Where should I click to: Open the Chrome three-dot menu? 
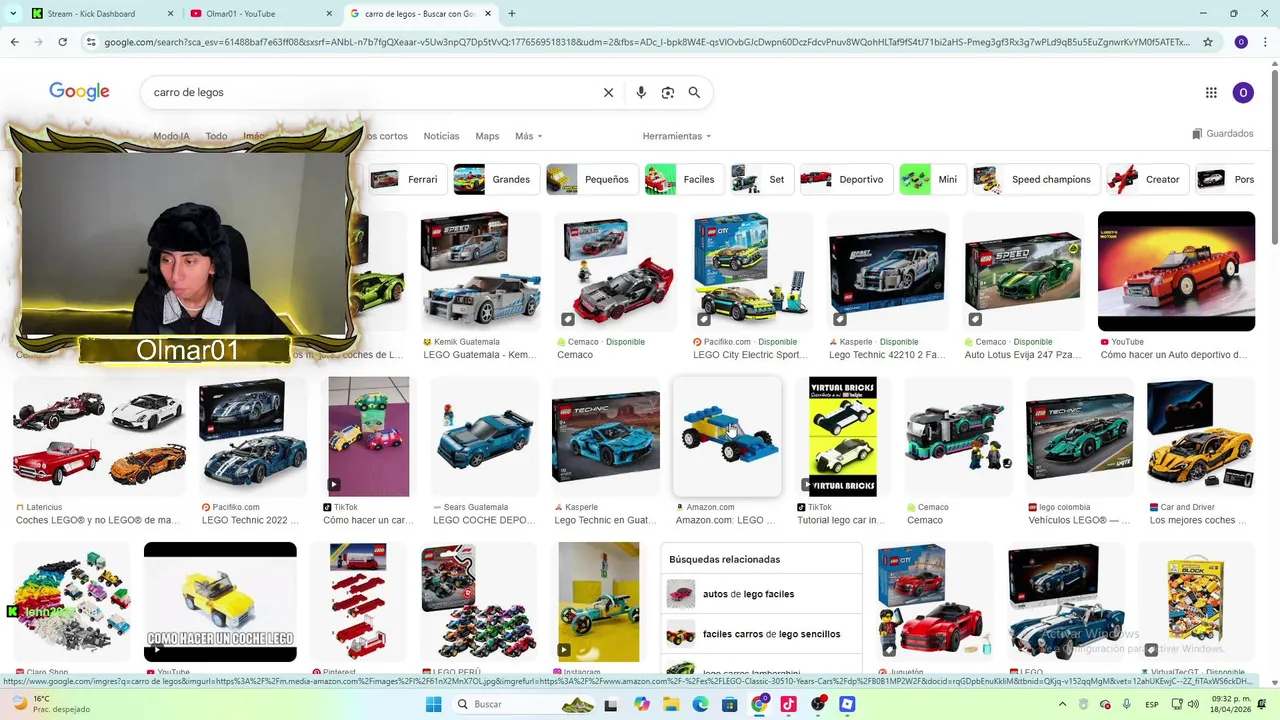coord(1264,42)
